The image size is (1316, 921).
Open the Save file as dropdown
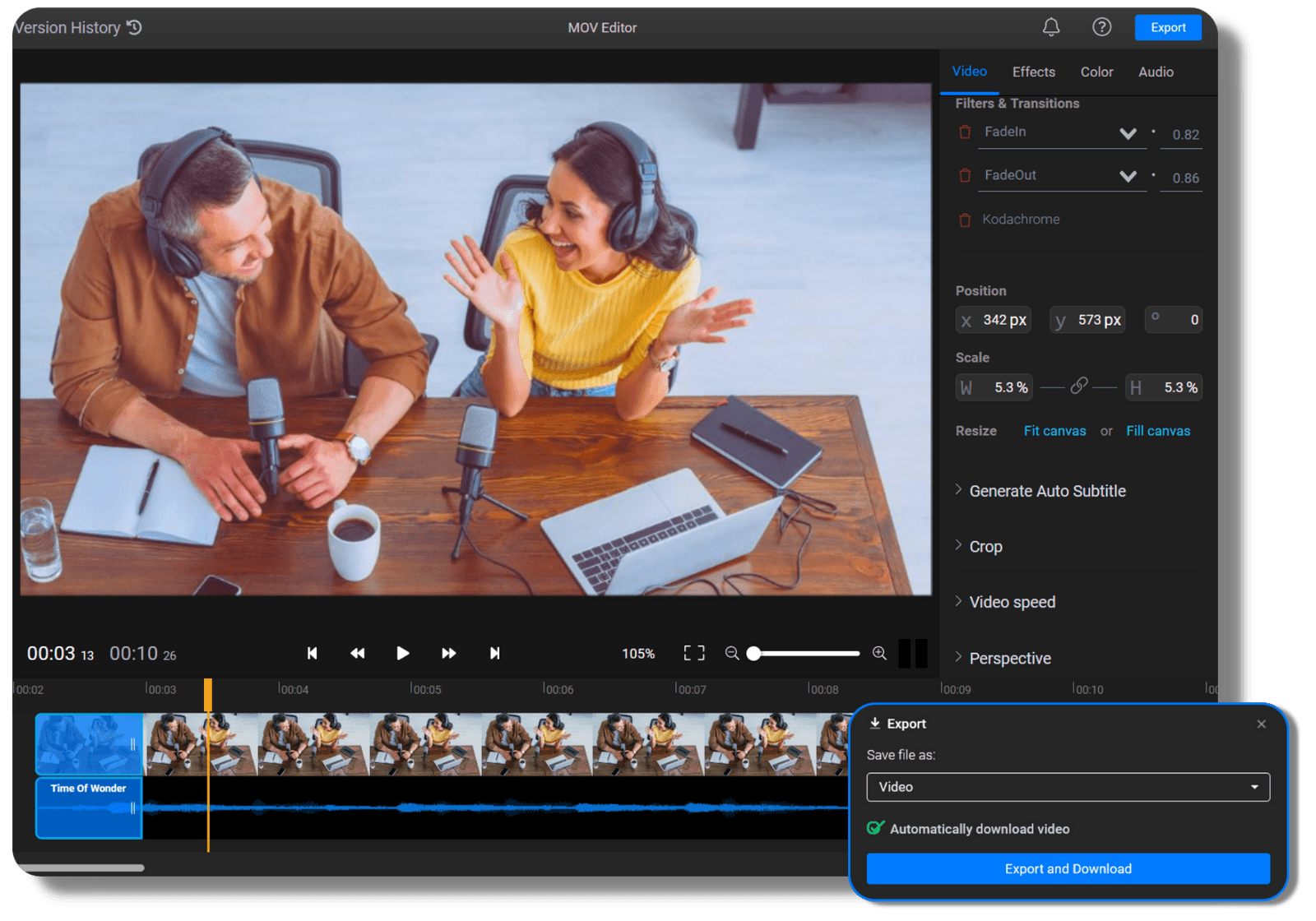[1067, 787]
